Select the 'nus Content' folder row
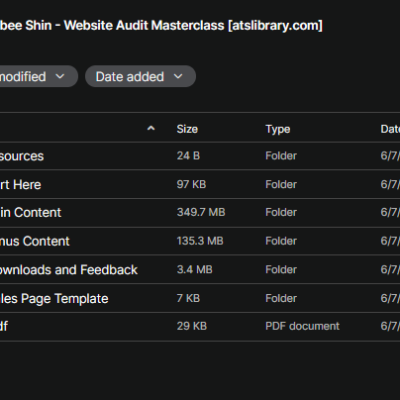 tap(200, 241)
